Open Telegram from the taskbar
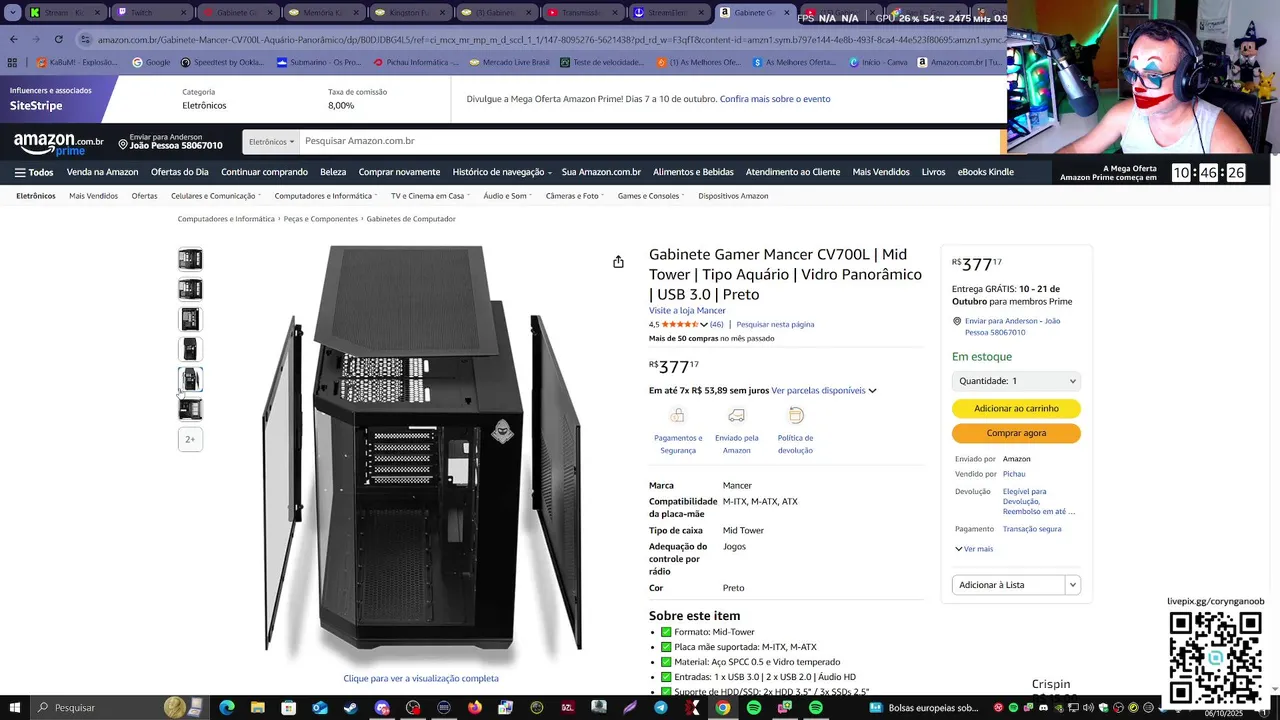This screenshot has height=720, width=1280. click(x=661, y=707)
